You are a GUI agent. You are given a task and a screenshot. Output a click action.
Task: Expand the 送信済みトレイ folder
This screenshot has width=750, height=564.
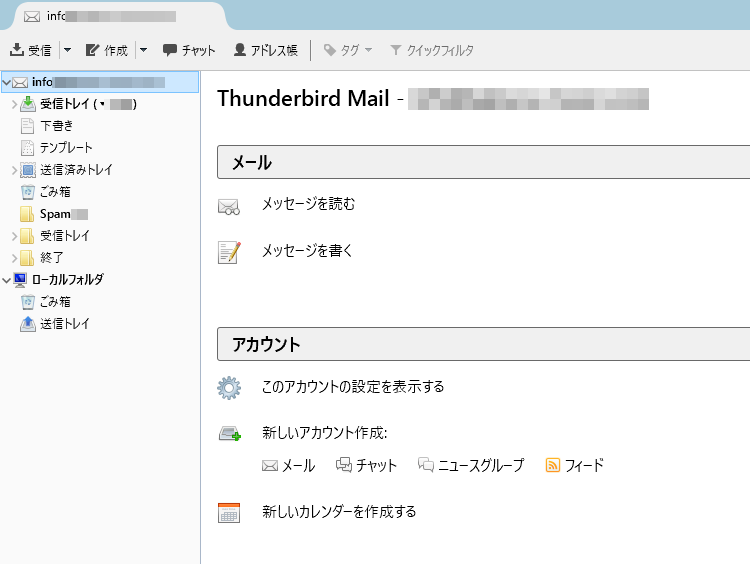click(14, 170)
